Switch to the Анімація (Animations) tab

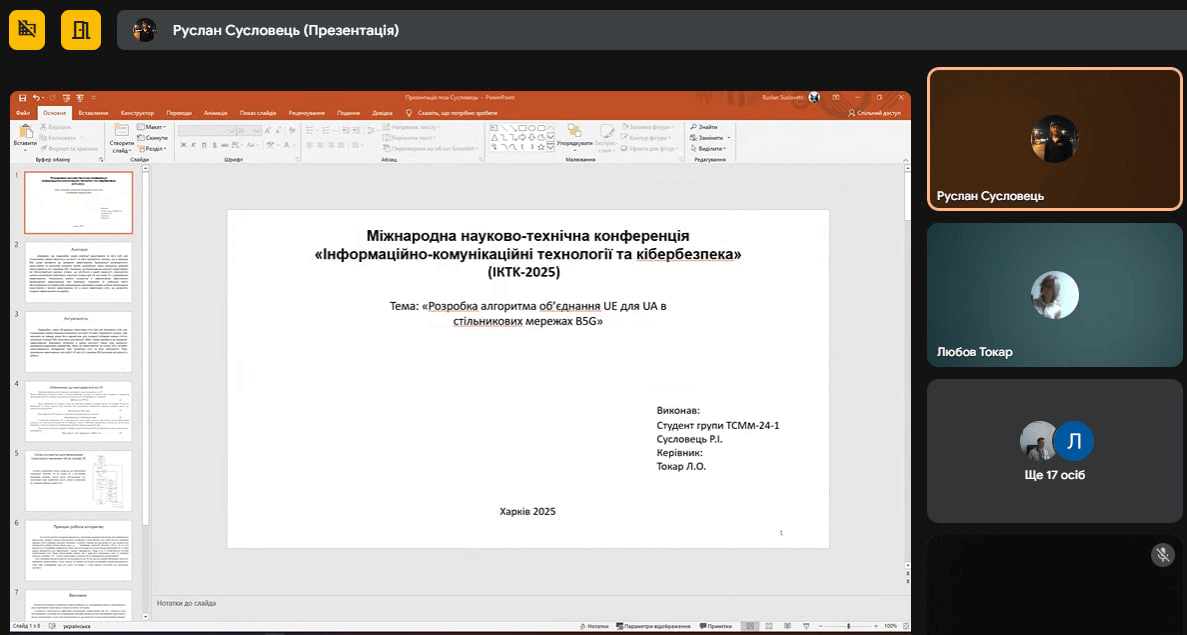coord(215,113)
